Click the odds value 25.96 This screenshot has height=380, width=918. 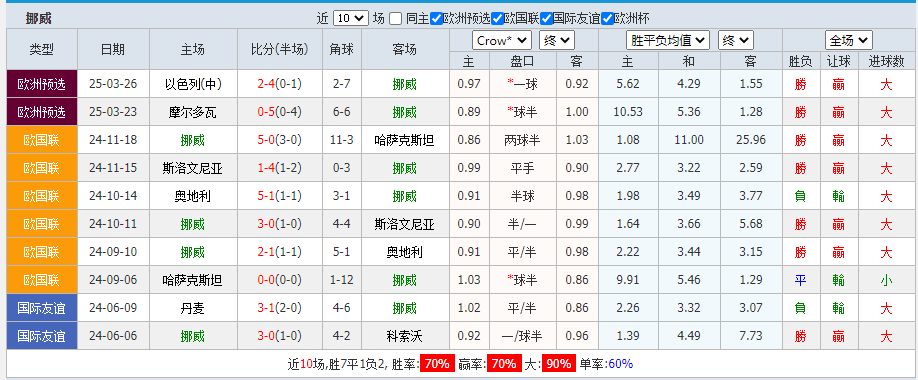click(x=751, y=140)
